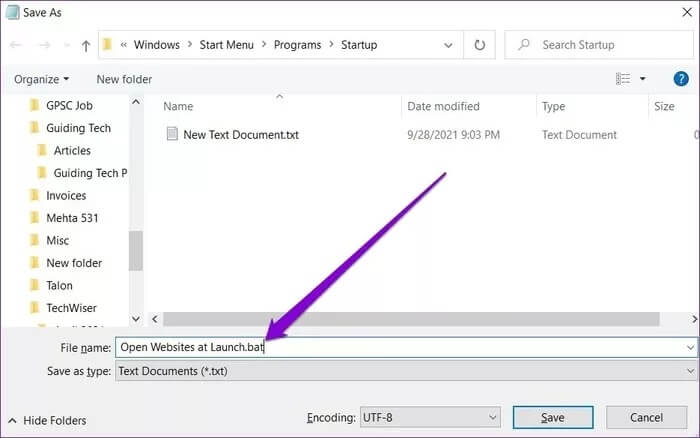Expand the File name dropdown
This screenshot has height=438, width=700.
coord(690,347)
